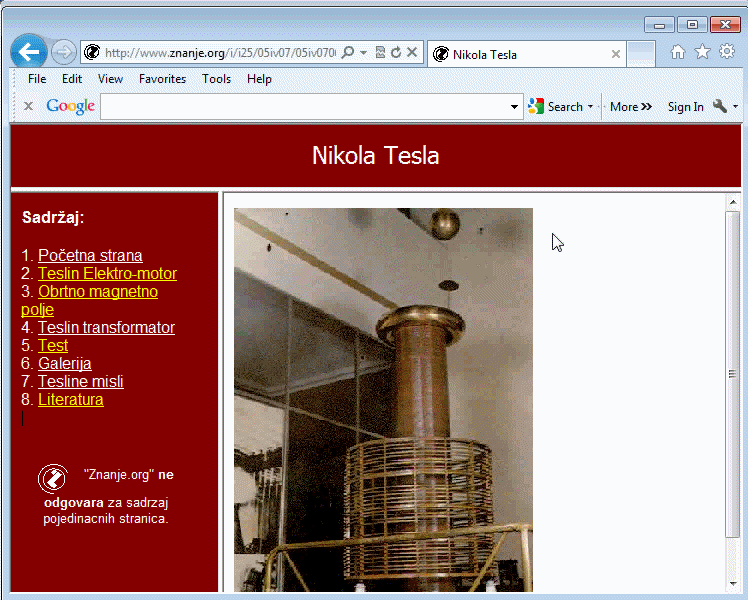748x600 pixels.
Task: Click the browser Back arrow button
Action: click(x=29, y=51)
